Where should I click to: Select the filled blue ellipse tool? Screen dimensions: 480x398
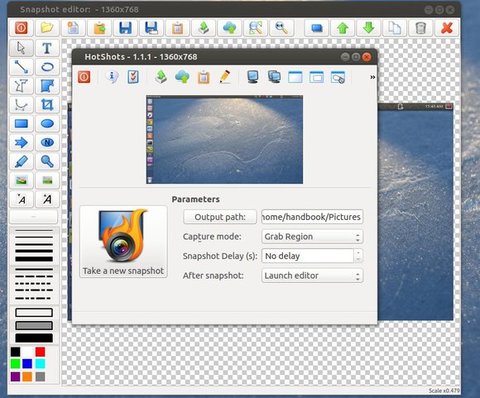coord(47,124)
